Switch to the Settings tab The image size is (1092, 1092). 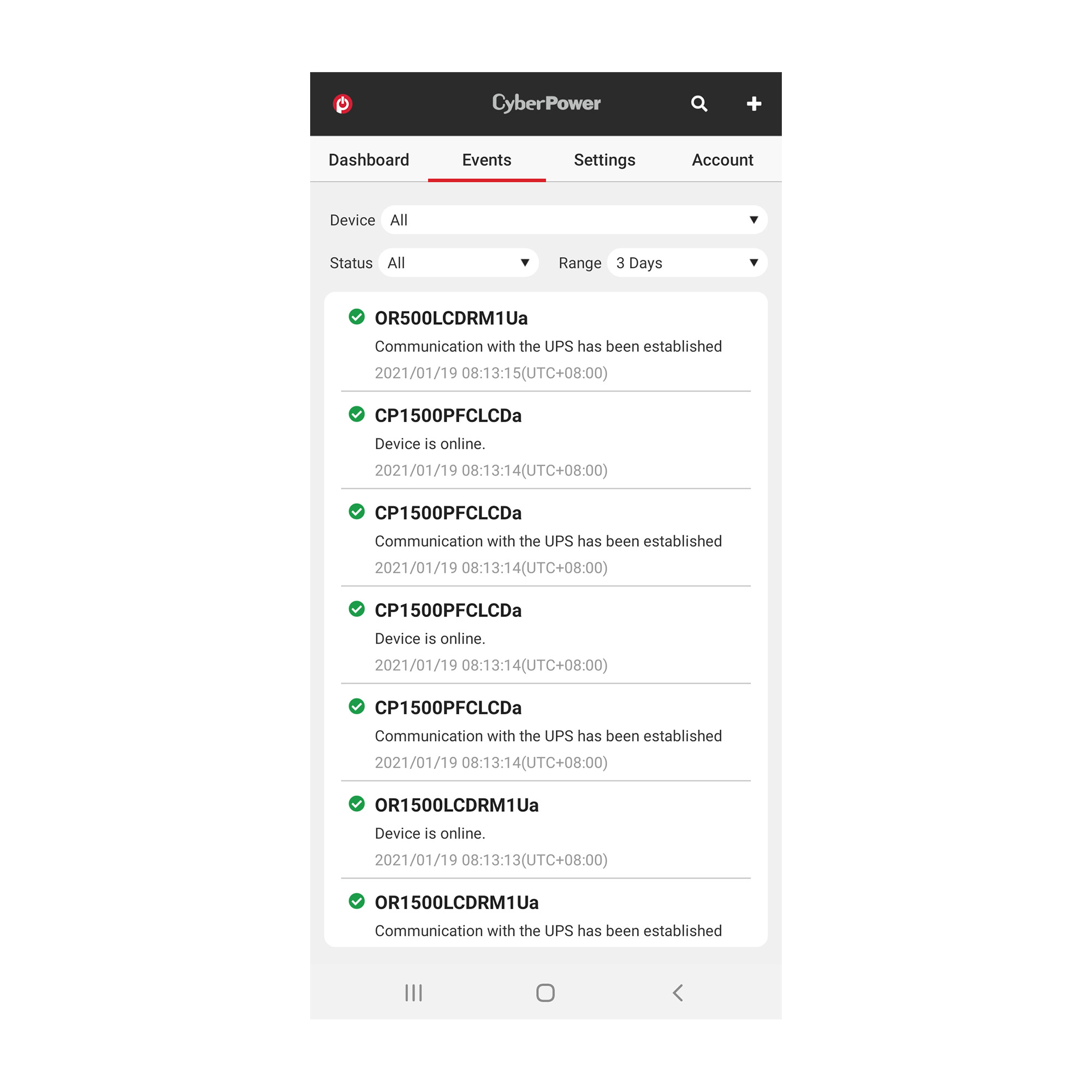pyautogui.click(x=605, y=160)
